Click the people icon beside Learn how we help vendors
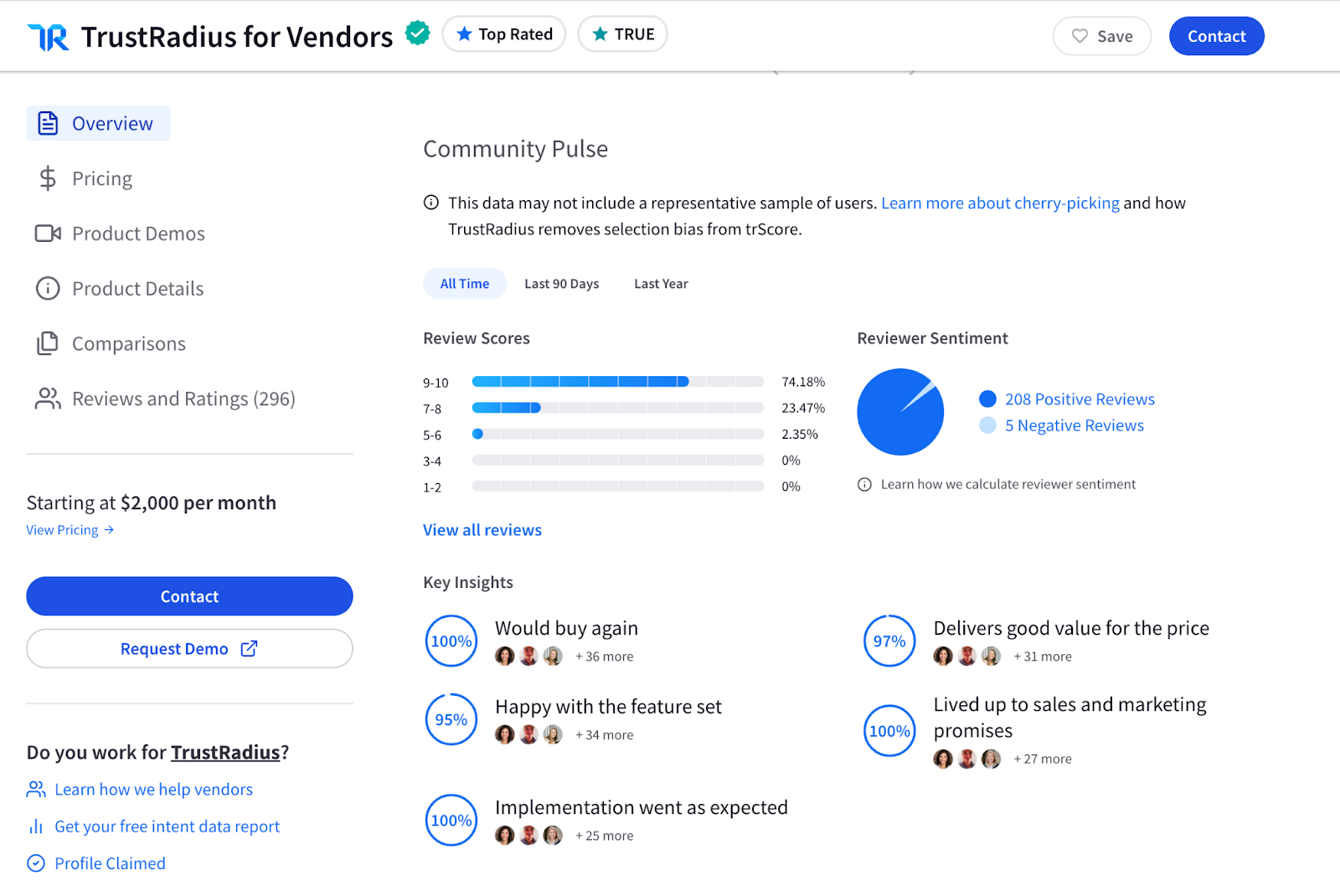 click(x=36, y=790)
